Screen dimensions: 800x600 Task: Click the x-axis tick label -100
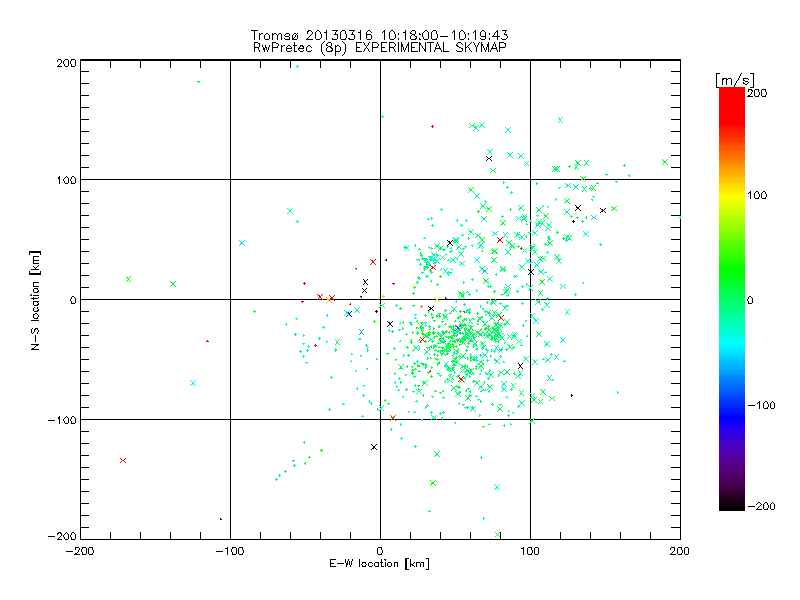point(230,551)
